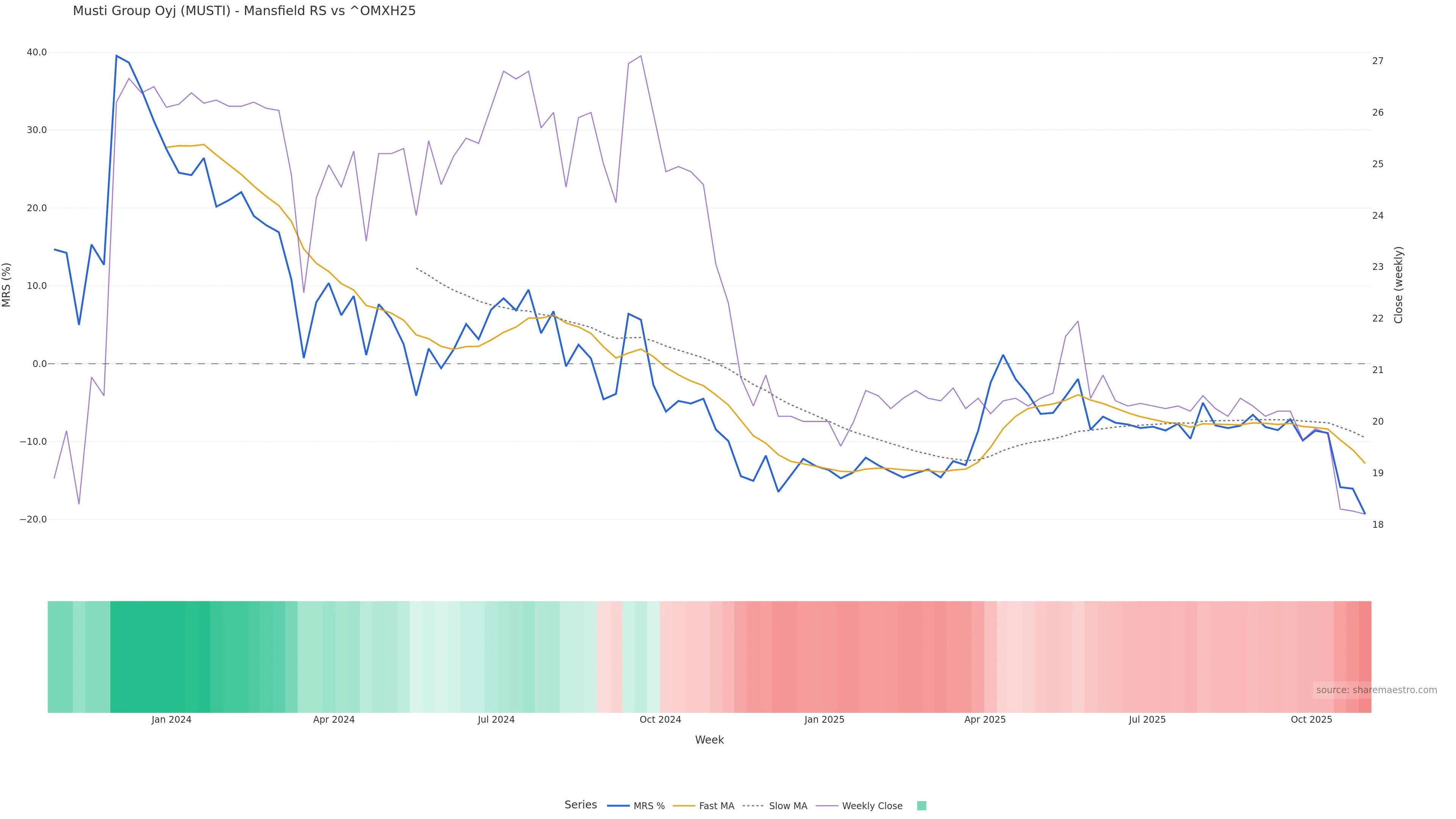
Task: Click the 'Apr 2025' x-axis tick label
Action: coord(985,720)
